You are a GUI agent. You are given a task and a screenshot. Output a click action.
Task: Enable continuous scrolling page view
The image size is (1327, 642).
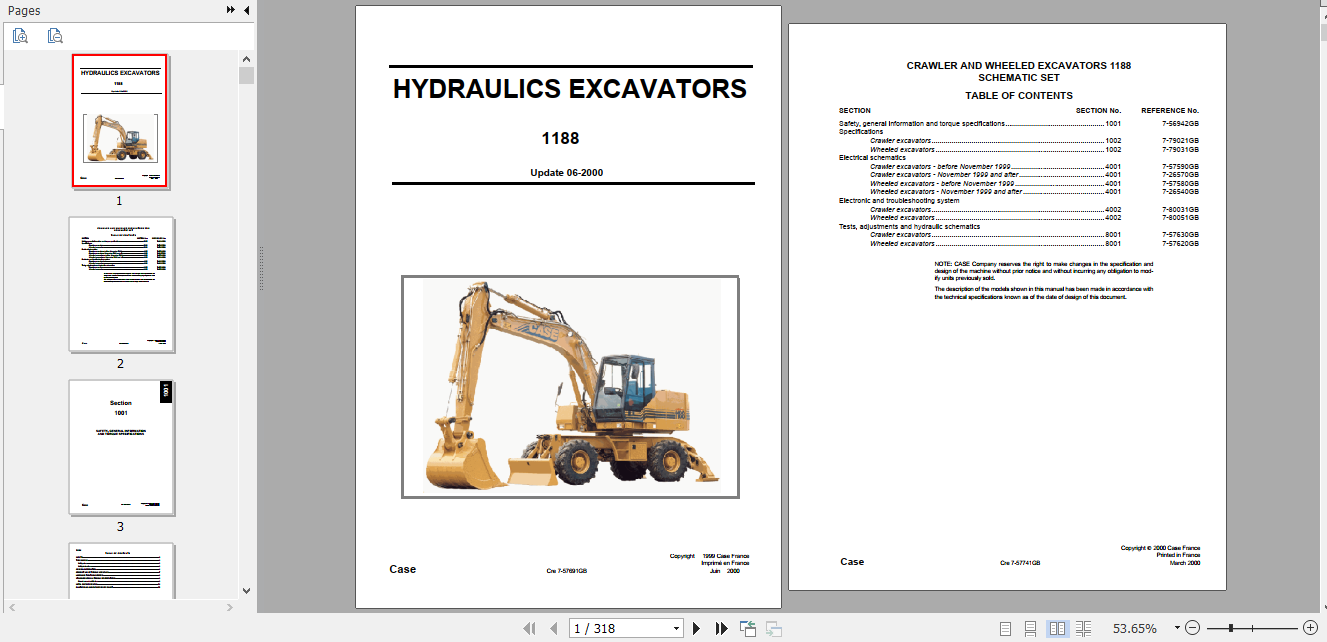(1030, 628)
